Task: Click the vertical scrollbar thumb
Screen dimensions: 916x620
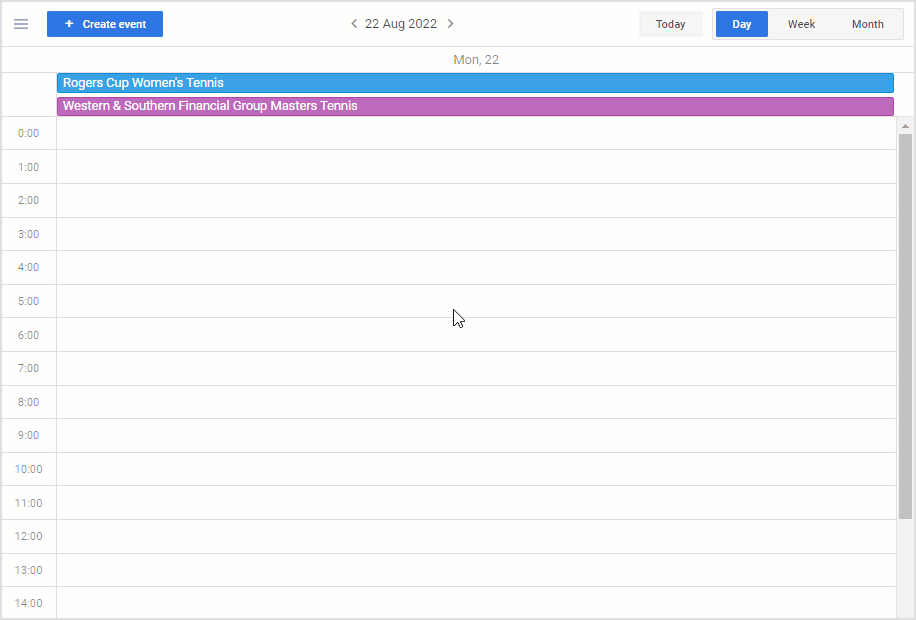Action: click(905, 326)
